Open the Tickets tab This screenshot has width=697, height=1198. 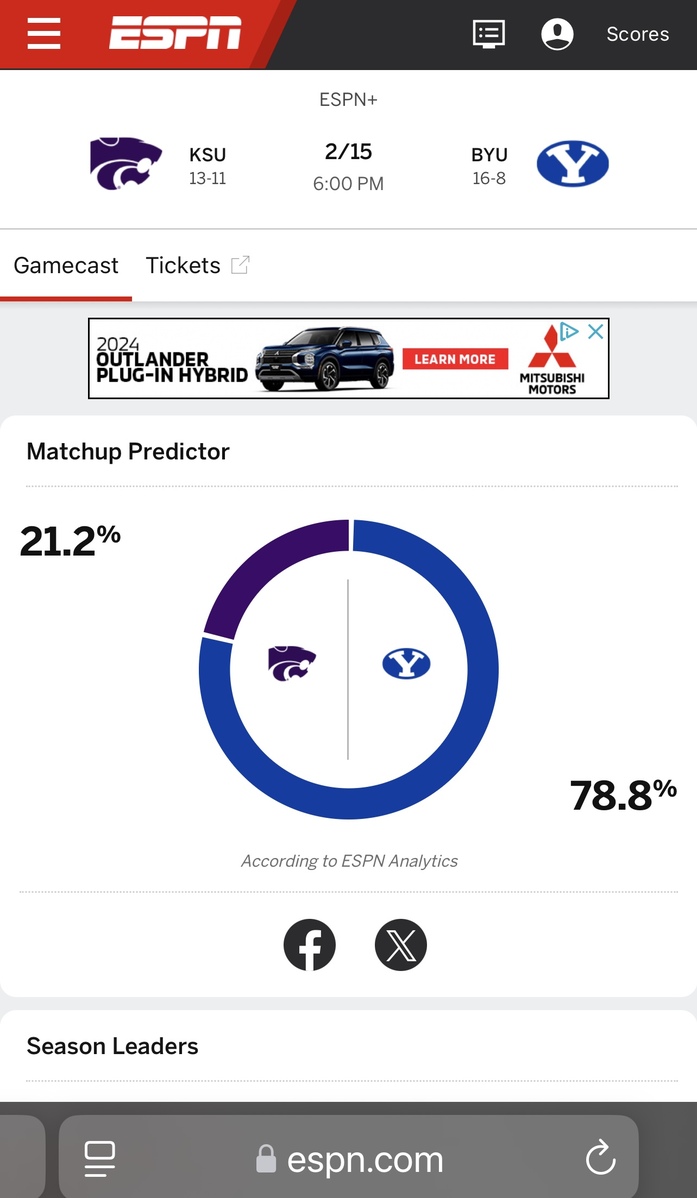(x=183, y=265)
